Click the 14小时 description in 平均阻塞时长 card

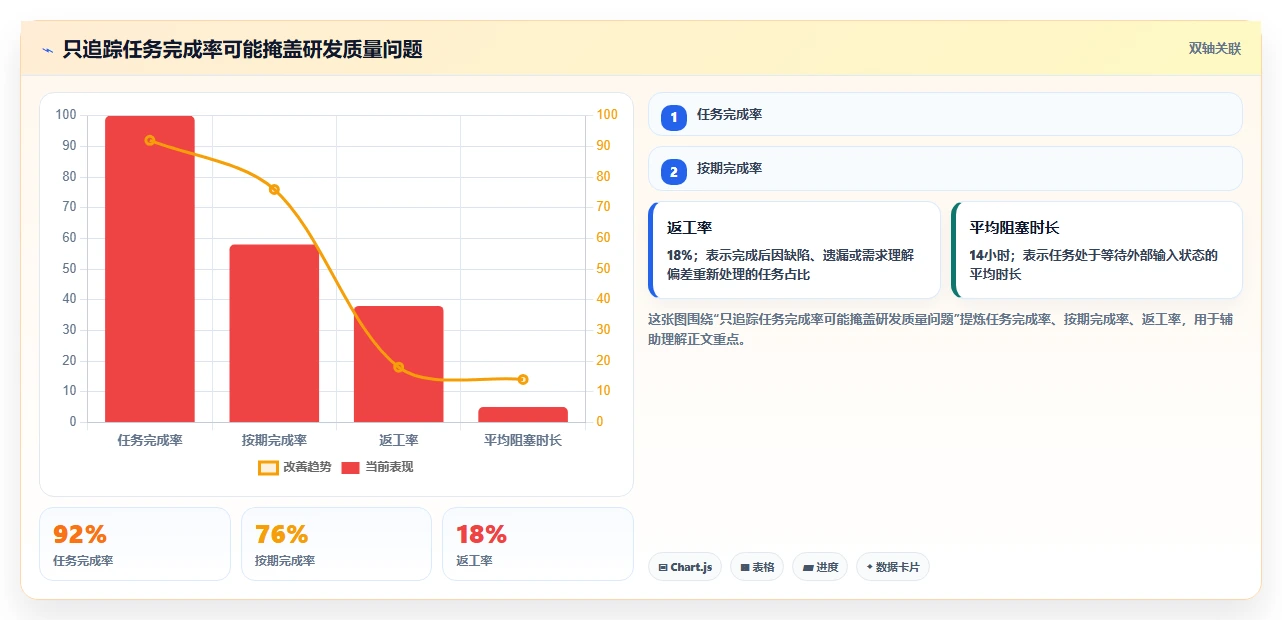1094,265
